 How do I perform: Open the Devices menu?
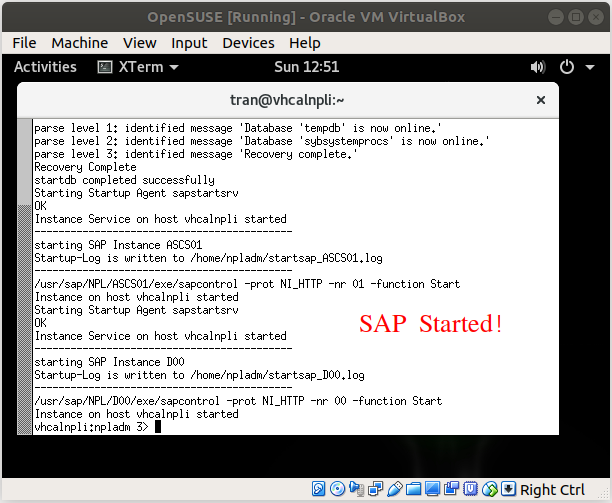pyautogui.click(x=248, y=43)
